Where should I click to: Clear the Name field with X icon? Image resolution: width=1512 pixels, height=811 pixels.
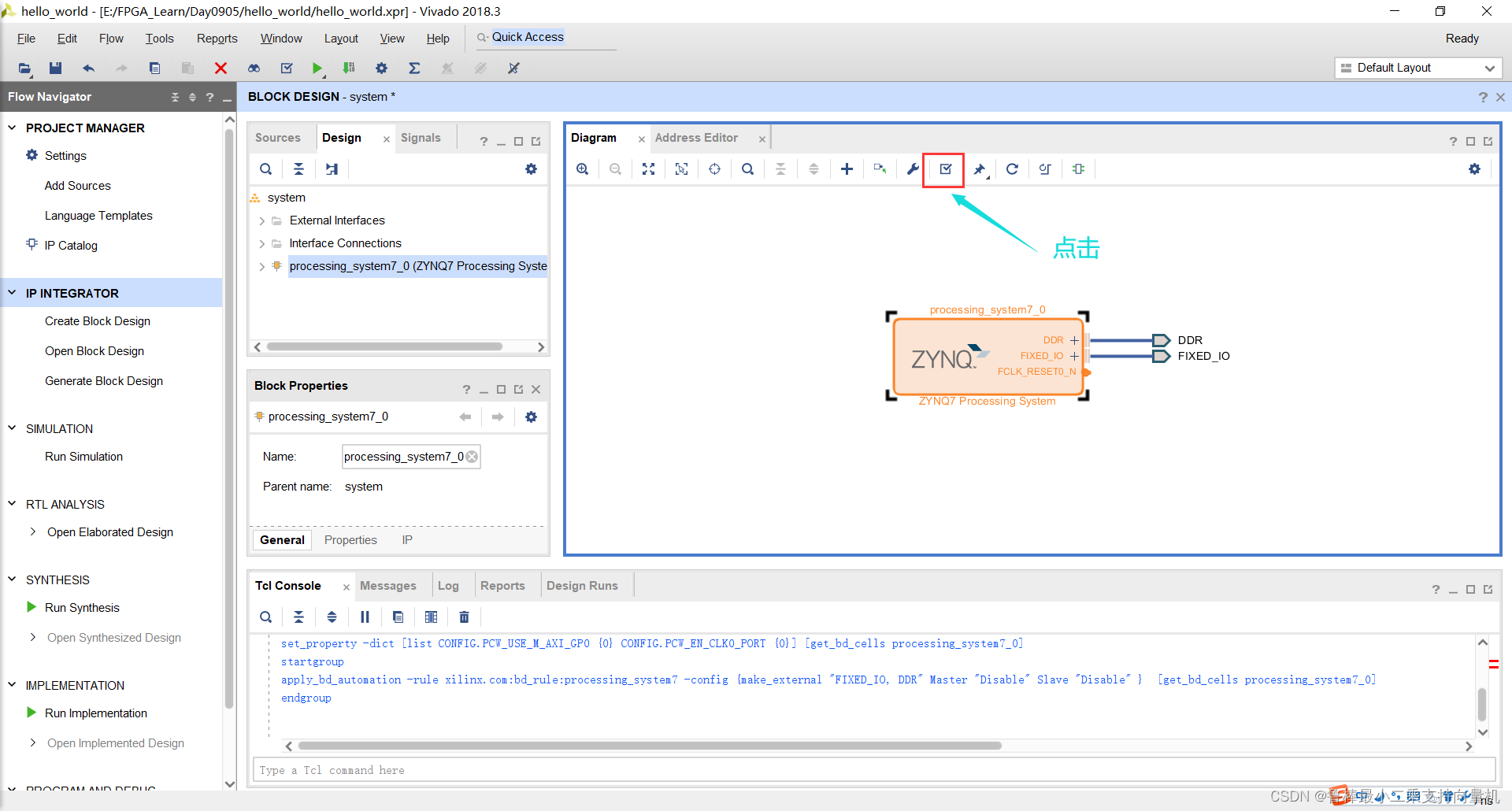[x=472, y=457]
